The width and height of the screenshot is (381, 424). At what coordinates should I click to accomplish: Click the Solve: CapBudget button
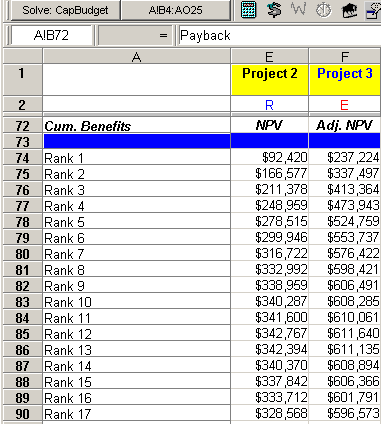[65, 10]
